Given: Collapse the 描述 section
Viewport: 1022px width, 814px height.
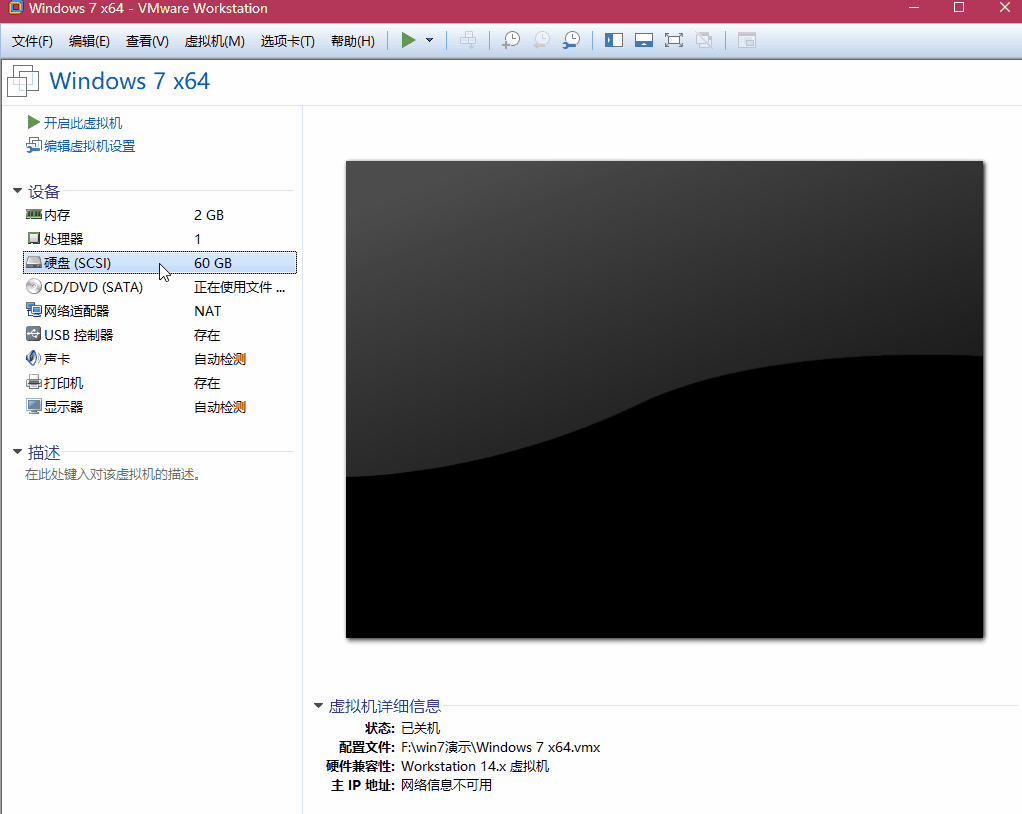Looking at the screenshot, I should point(18,452).
